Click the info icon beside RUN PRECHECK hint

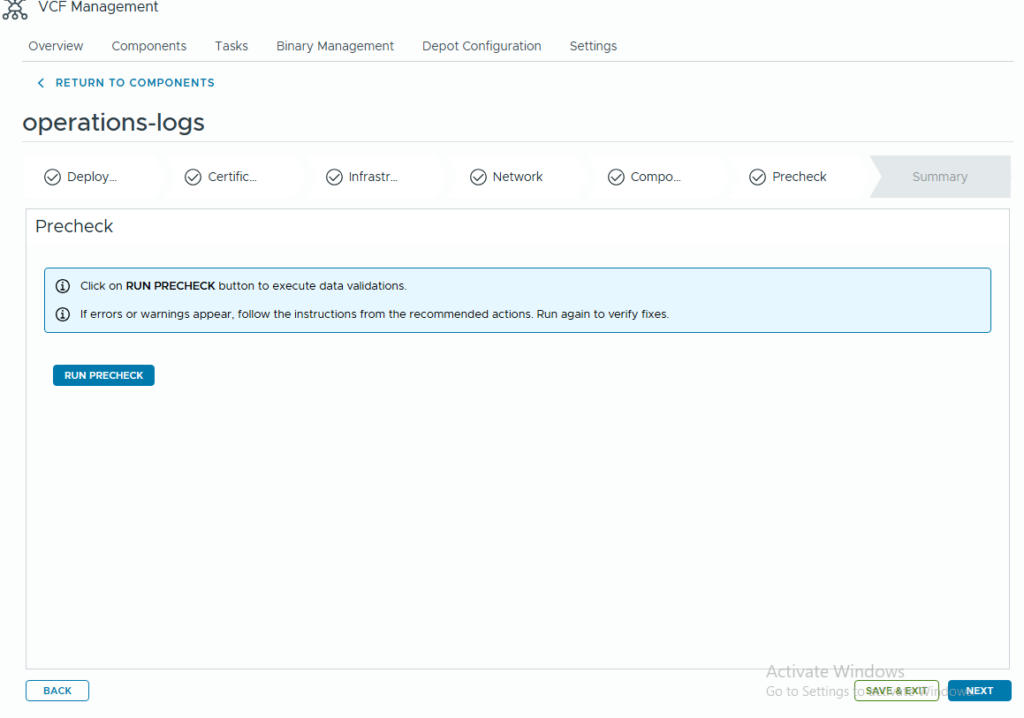click(63, 286)
